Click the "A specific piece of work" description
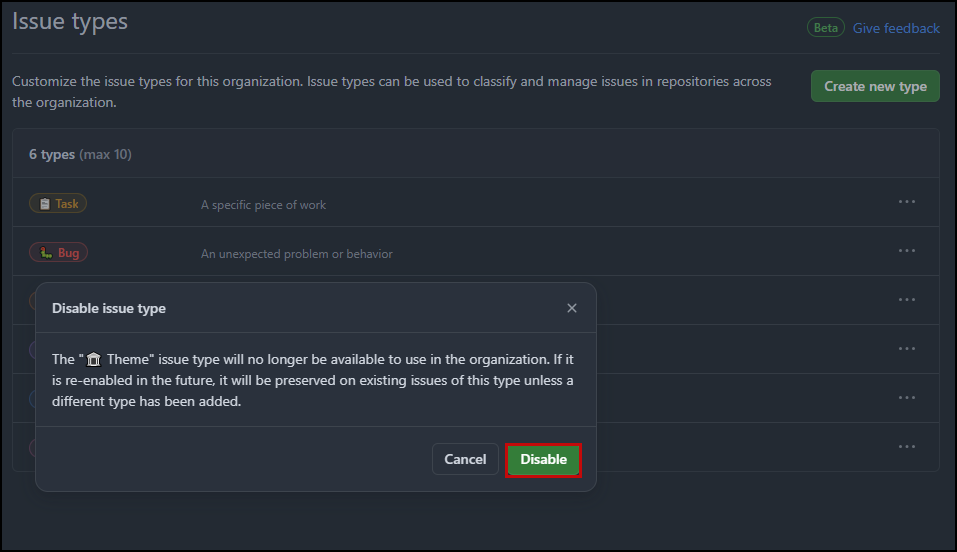Viewport: 957px width, 552px height. 264,205
